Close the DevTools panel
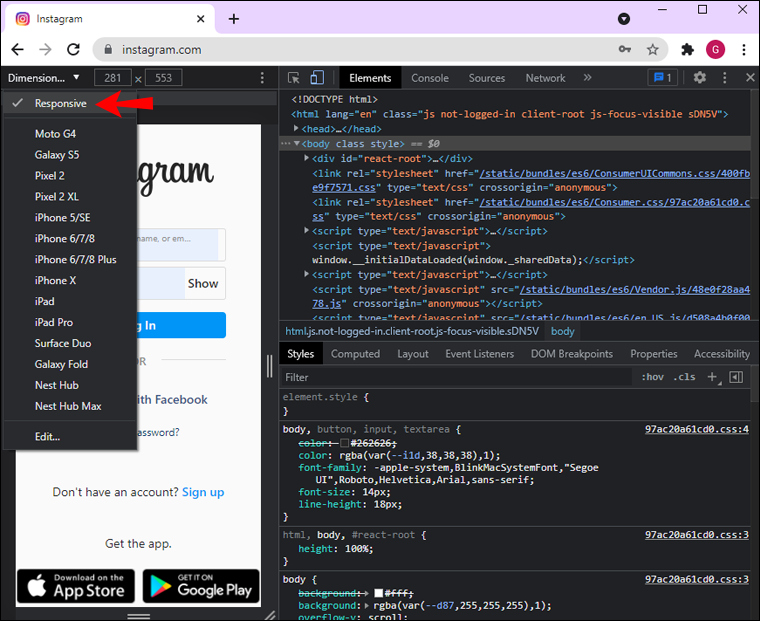The height and width of the screenshot is (621, 760). tap(750, 78)
